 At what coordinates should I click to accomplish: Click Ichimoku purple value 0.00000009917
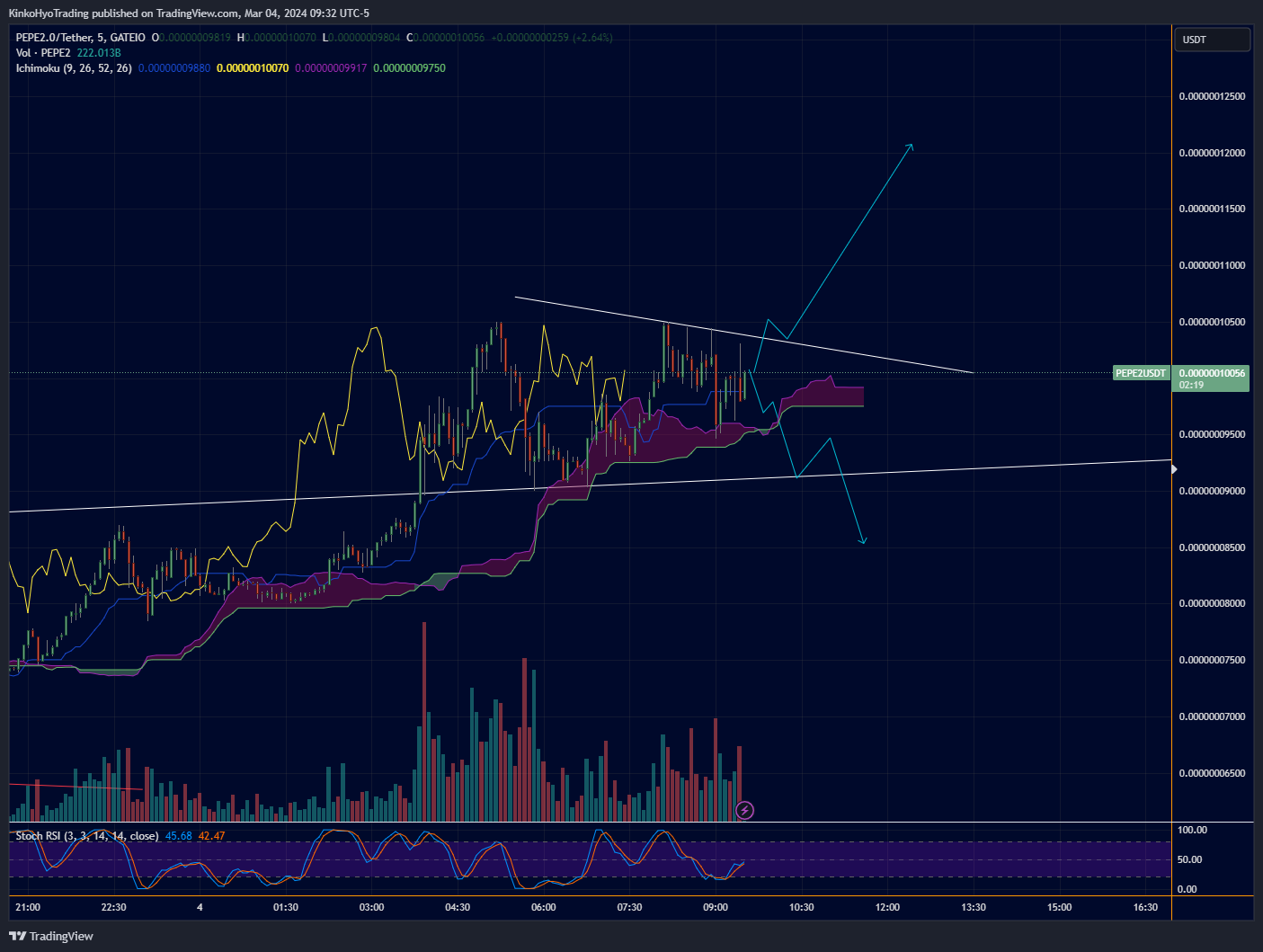pos(331,68)
